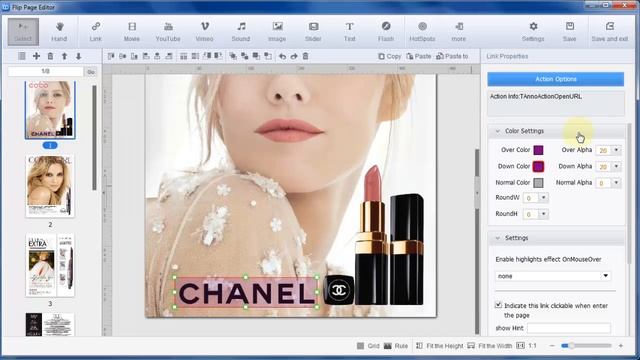Open Action Options
640x360 pixels.
556,79
